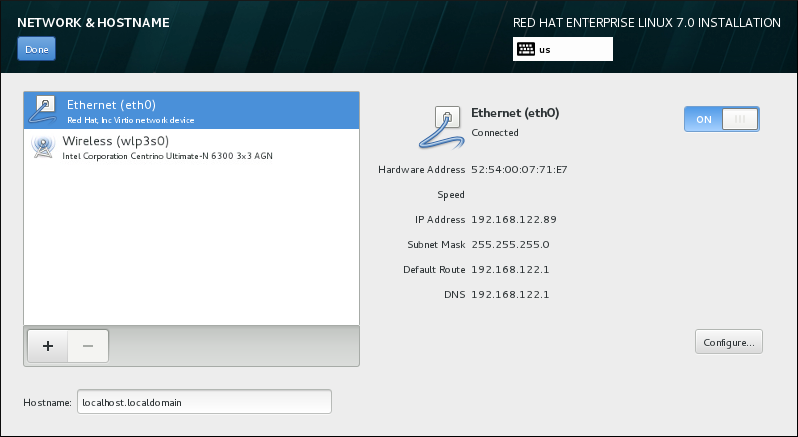Select Wireless (wlp3s0) device entry
This screenshot has width=798, height=437.
(190, 147)
